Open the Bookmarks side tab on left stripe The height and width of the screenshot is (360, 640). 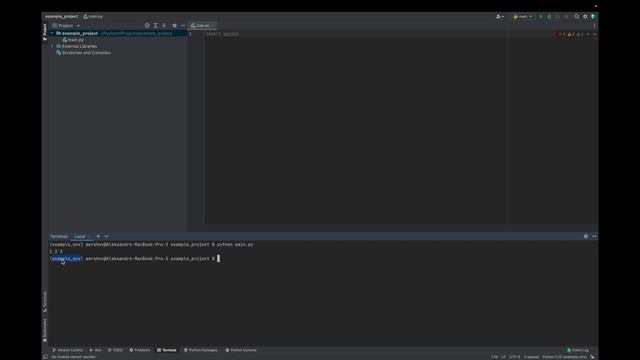[45, 330]
